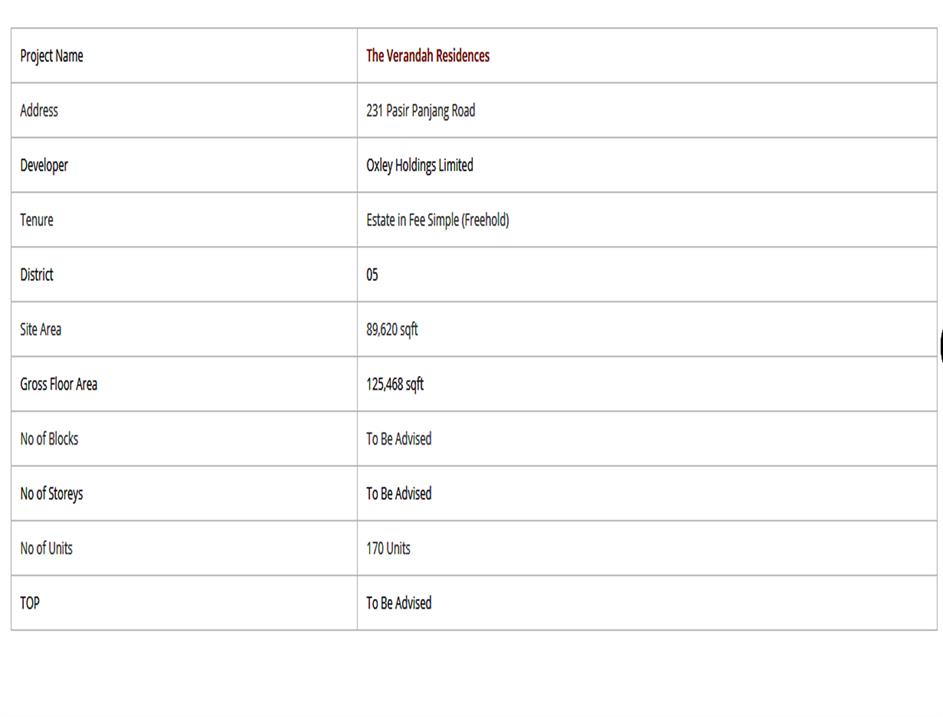This screenshot has width=943, height=717.
Task: Click the Project Name label cell
Action: (x=51, y=56)
